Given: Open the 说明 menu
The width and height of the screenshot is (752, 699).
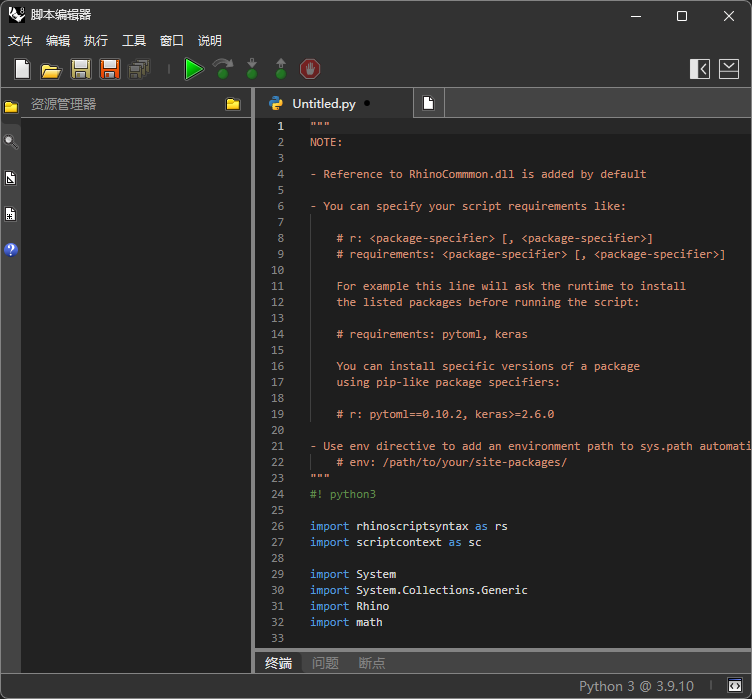Looking at the screenshot, I should [x=210, y=41].
